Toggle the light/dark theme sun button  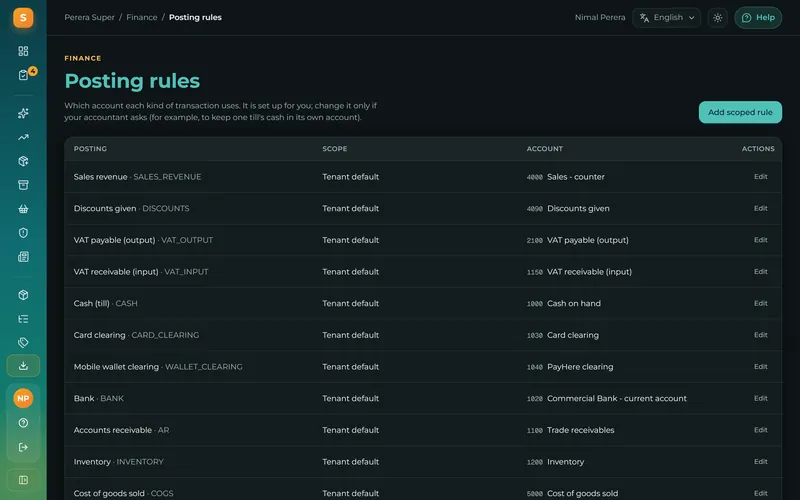coord(717,18)
